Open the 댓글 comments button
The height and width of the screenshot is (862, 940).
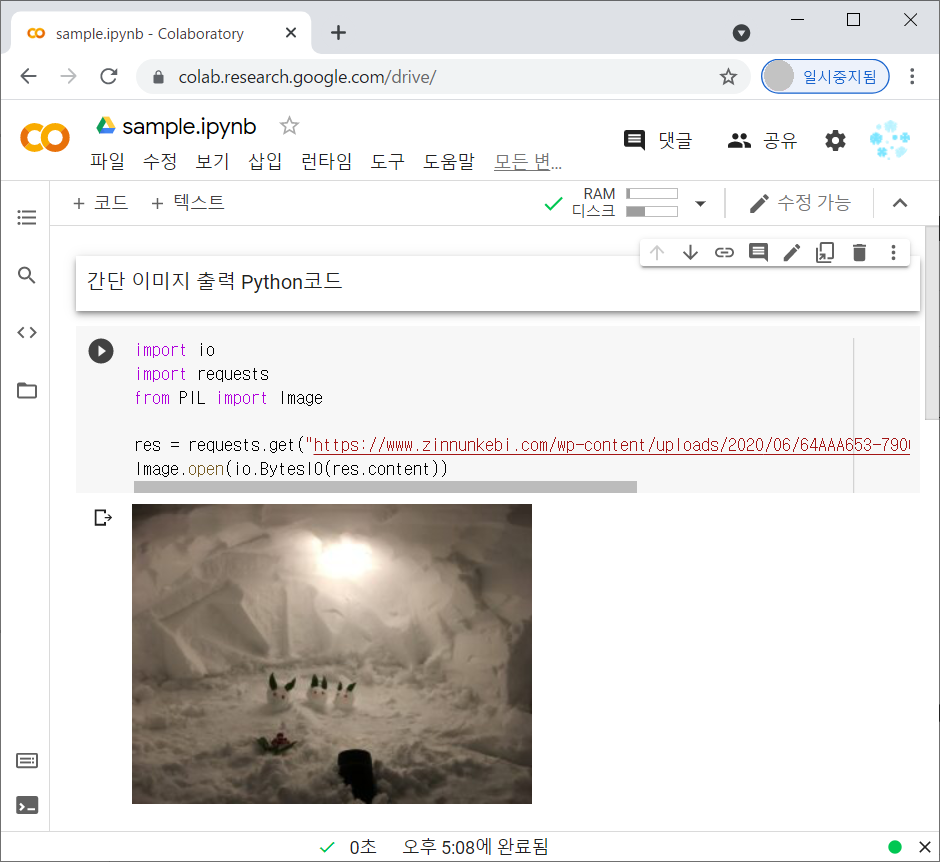tap(658, 140)
